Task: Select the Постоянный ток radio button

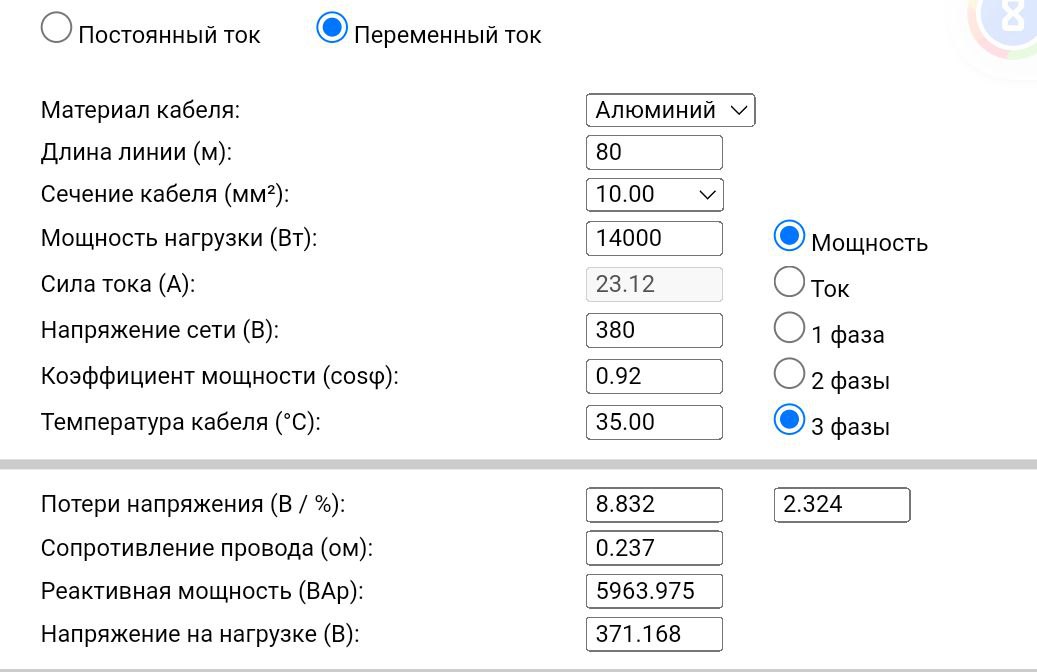Action: point(56,28)
